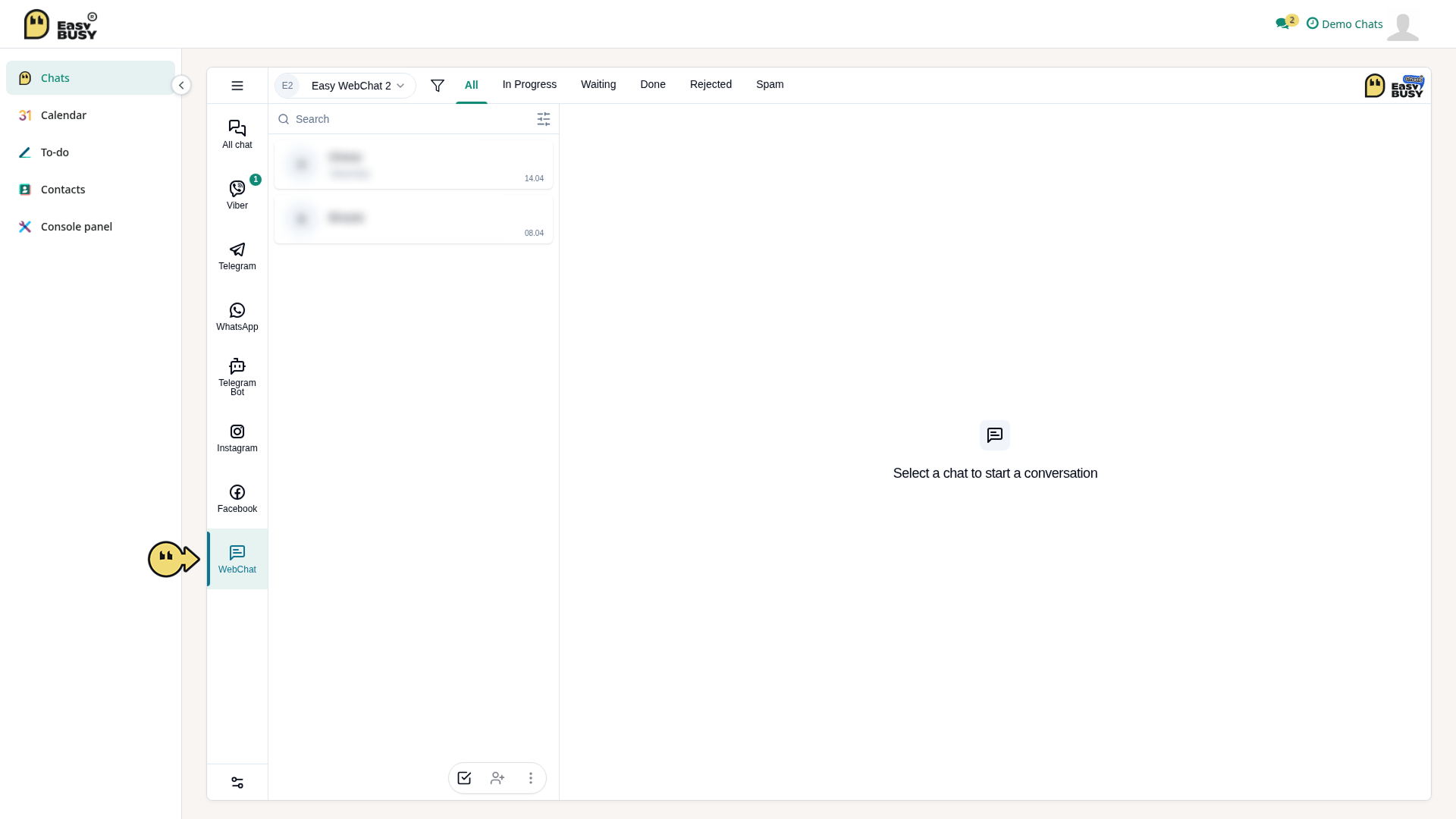Image resolution: width=1456 pixels, height=819 pixels.
Task: Click the add contact icon
Action: pos(497,778)
